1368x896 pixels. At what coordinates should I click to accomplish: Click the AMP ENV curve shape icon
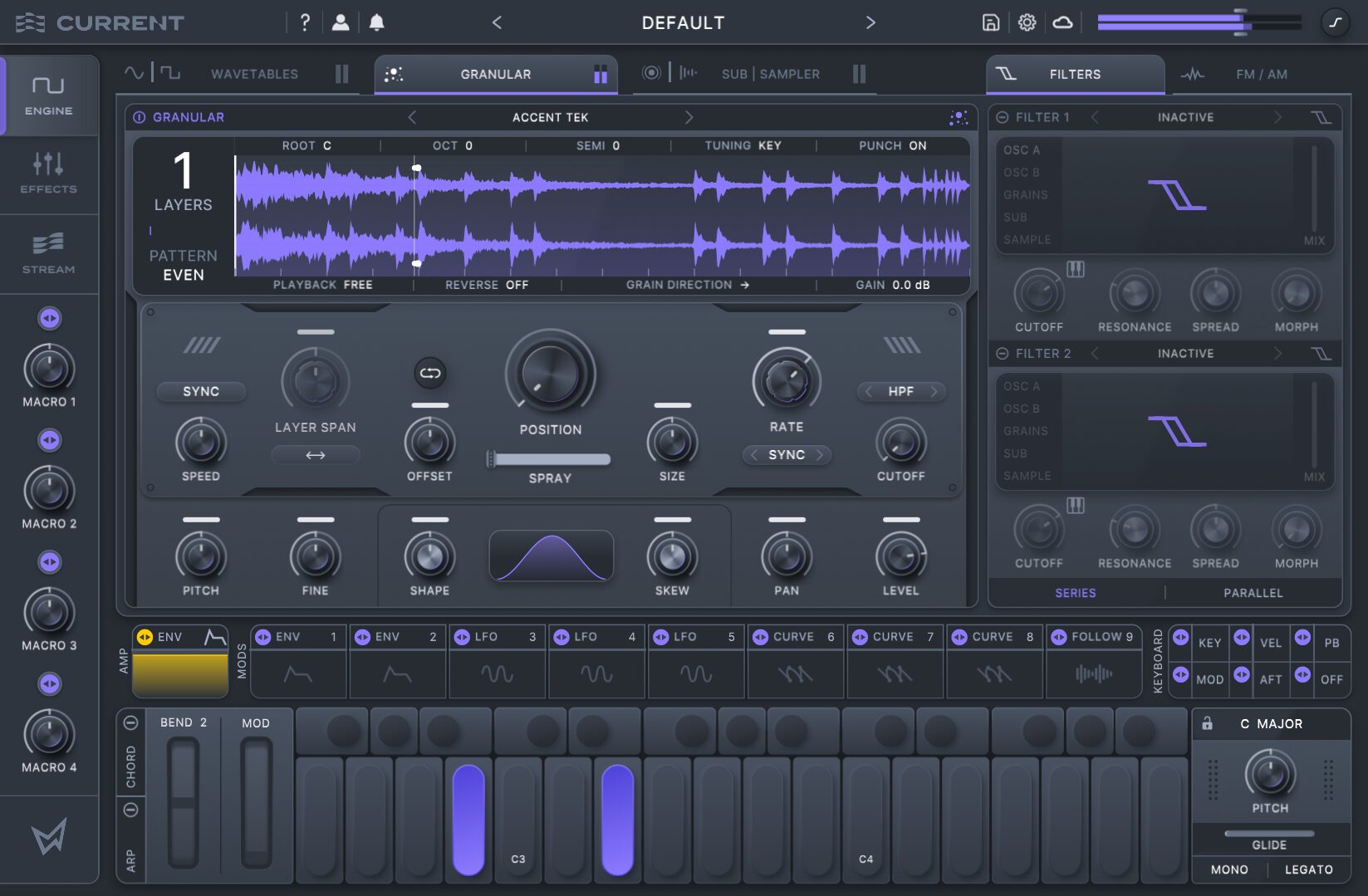[215, 637]
